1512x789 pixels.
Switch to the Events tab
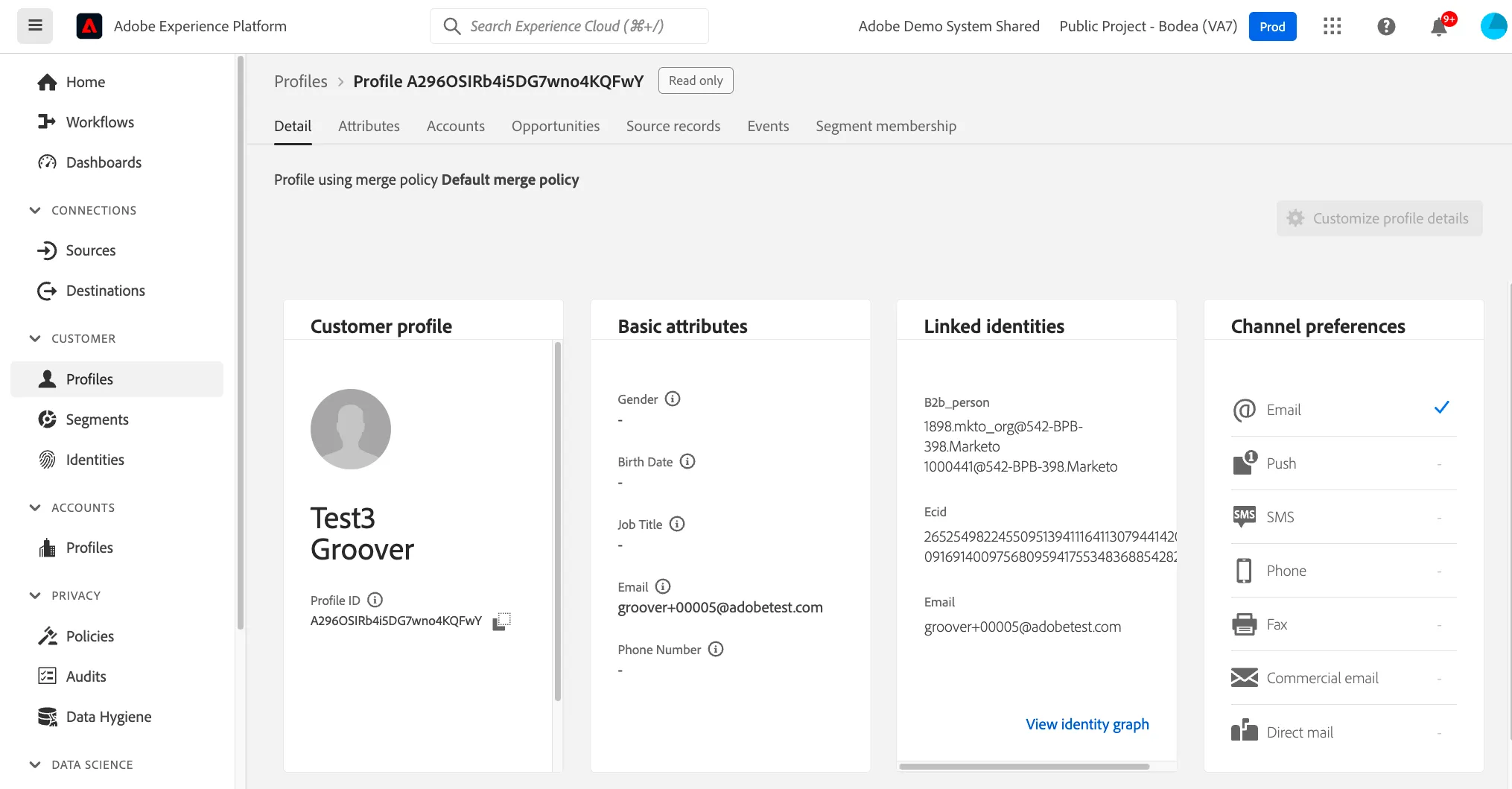click(x=768, y=126)
